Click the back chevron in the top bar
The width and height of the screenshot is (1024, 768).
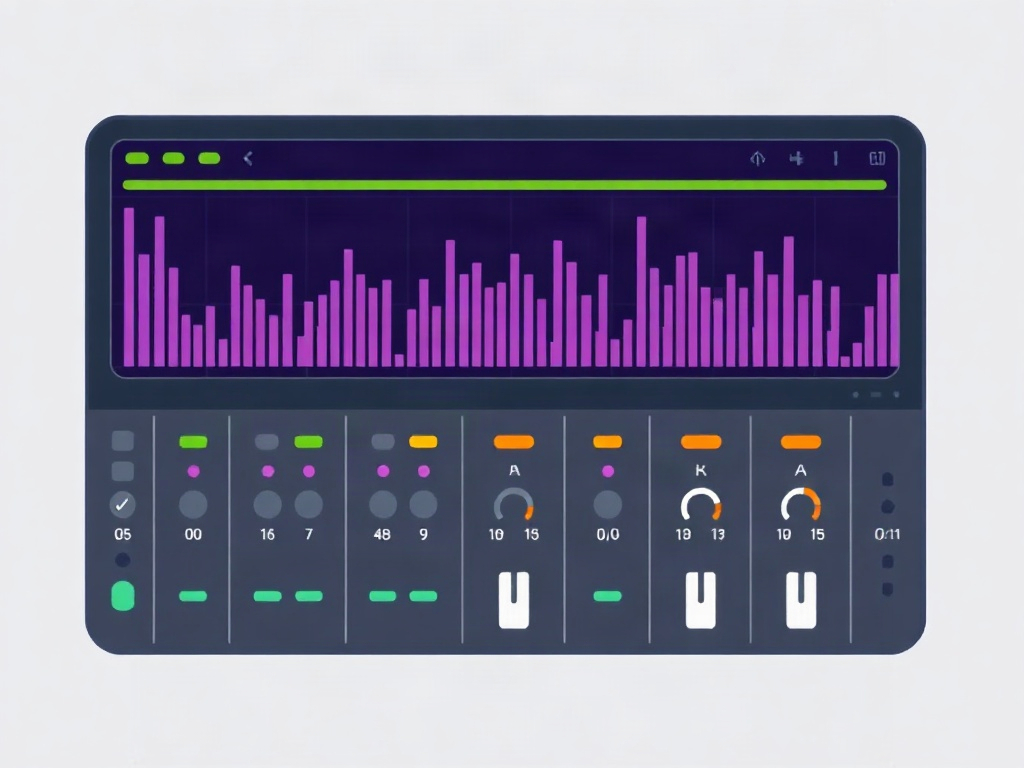(x=248, y=158)
